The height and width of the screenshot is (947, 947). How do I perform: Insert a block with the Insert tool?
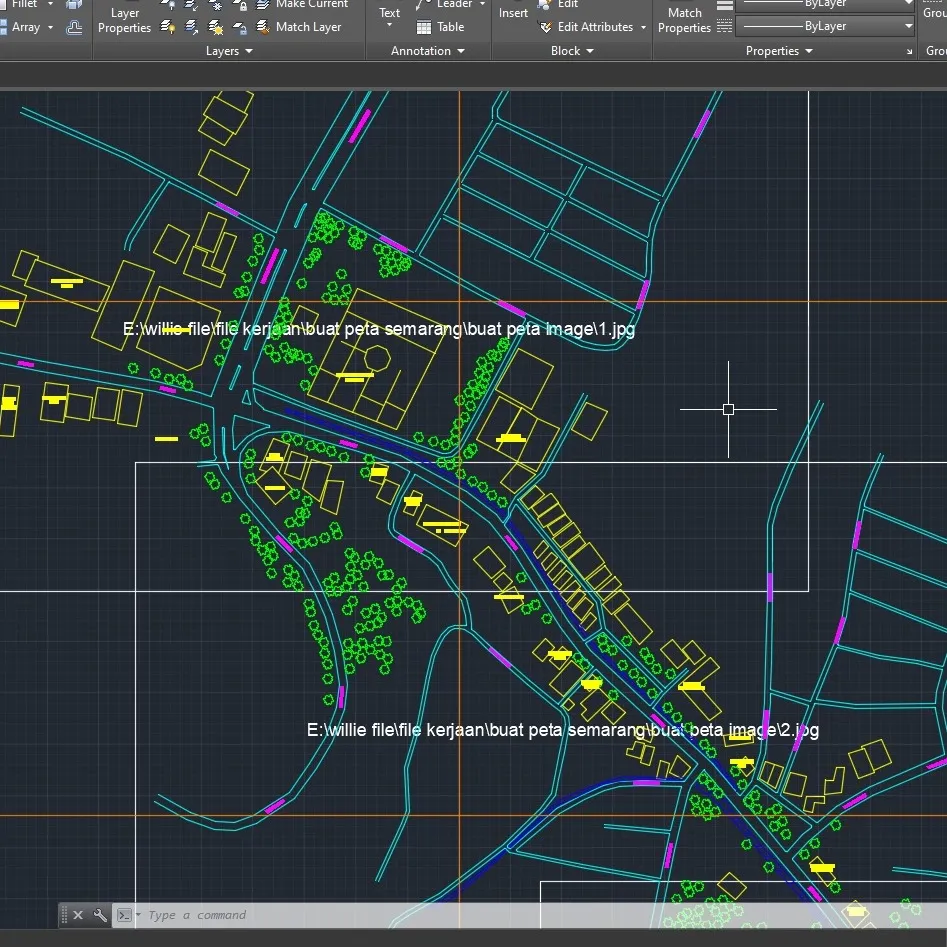pyautogui.click(x=513, y=13)
